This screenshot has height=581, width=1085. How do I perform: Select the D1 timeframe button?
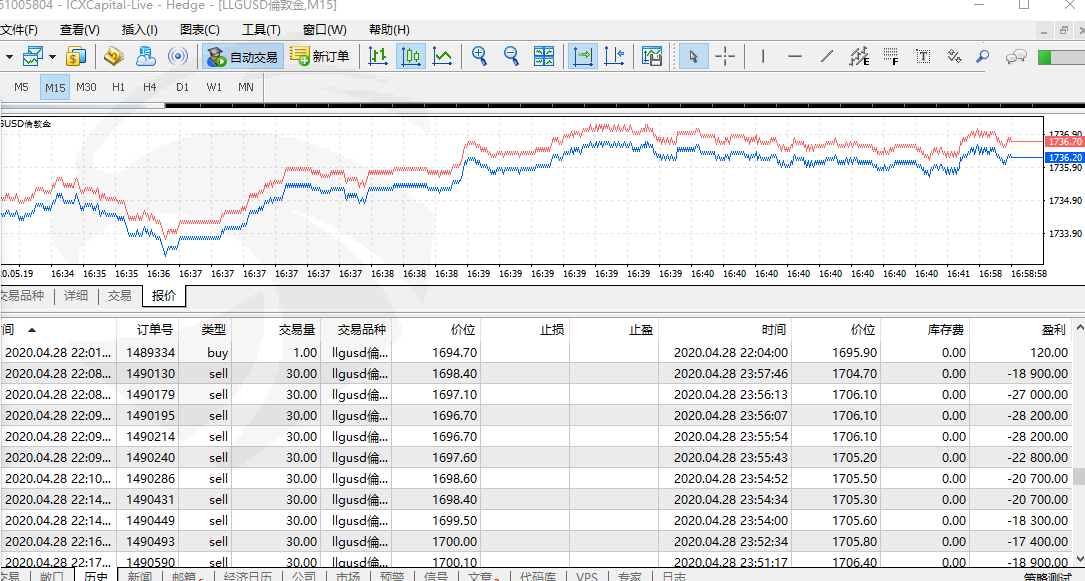182,87
